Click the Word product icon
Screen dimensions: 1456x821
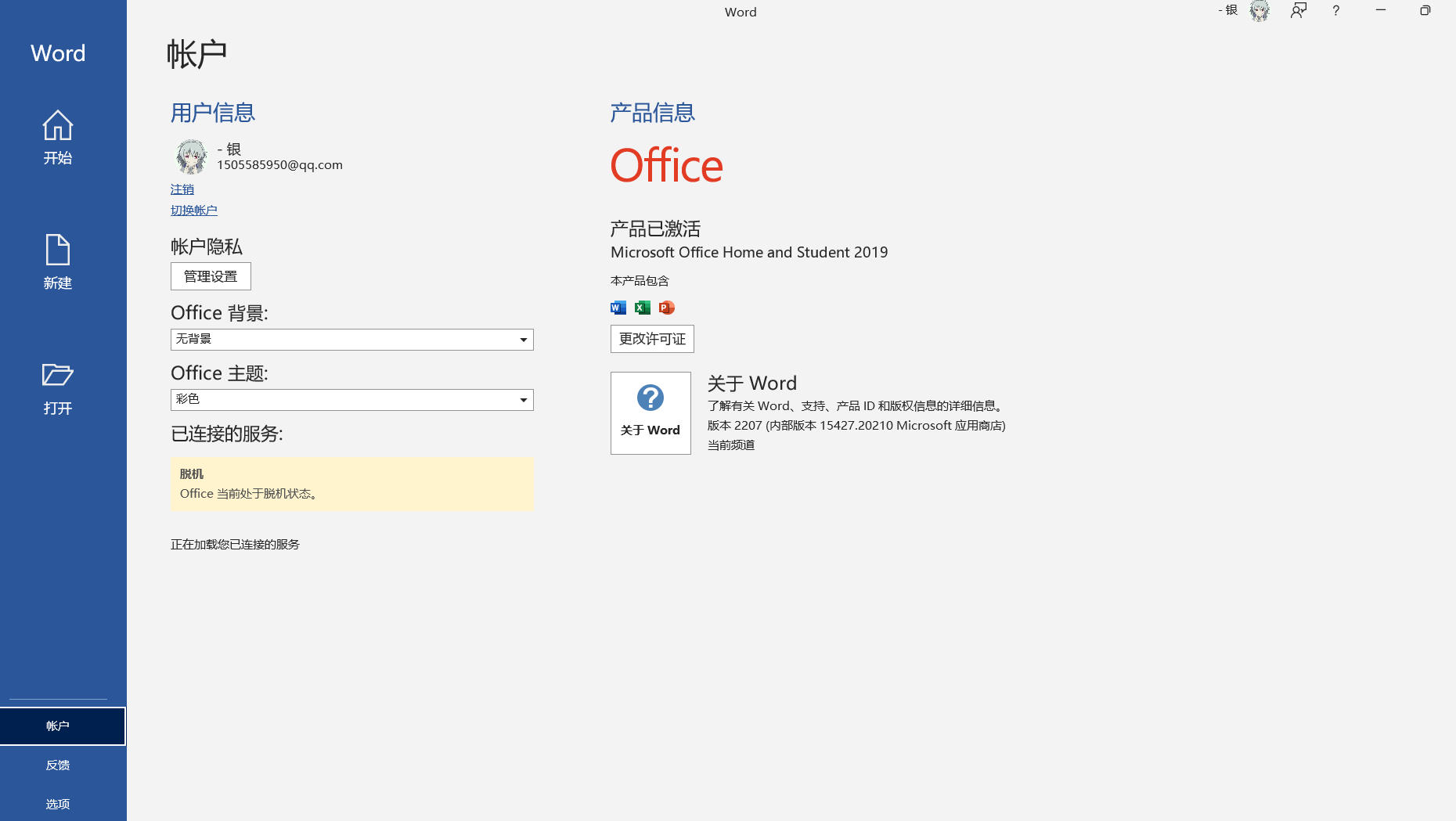[x=618, y=308]
